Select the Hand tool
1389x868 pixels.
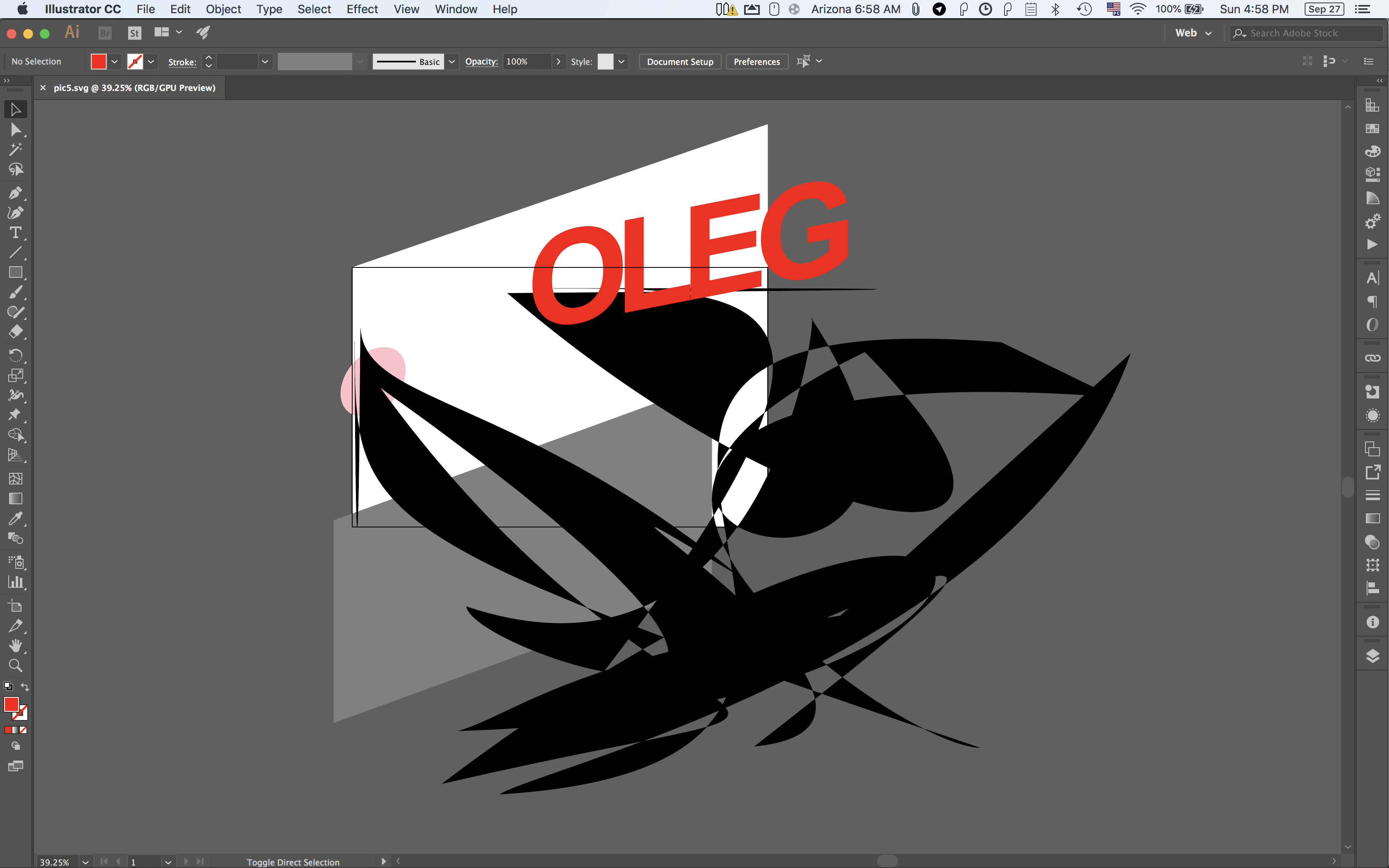coord(15,646)
